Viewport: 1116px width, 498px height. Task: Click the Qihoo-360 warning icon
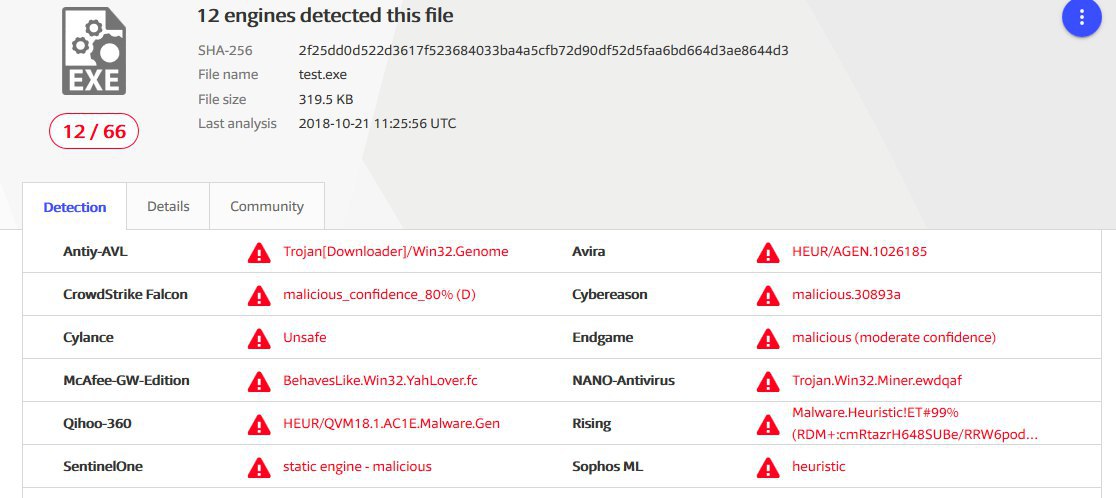point(259,425)
